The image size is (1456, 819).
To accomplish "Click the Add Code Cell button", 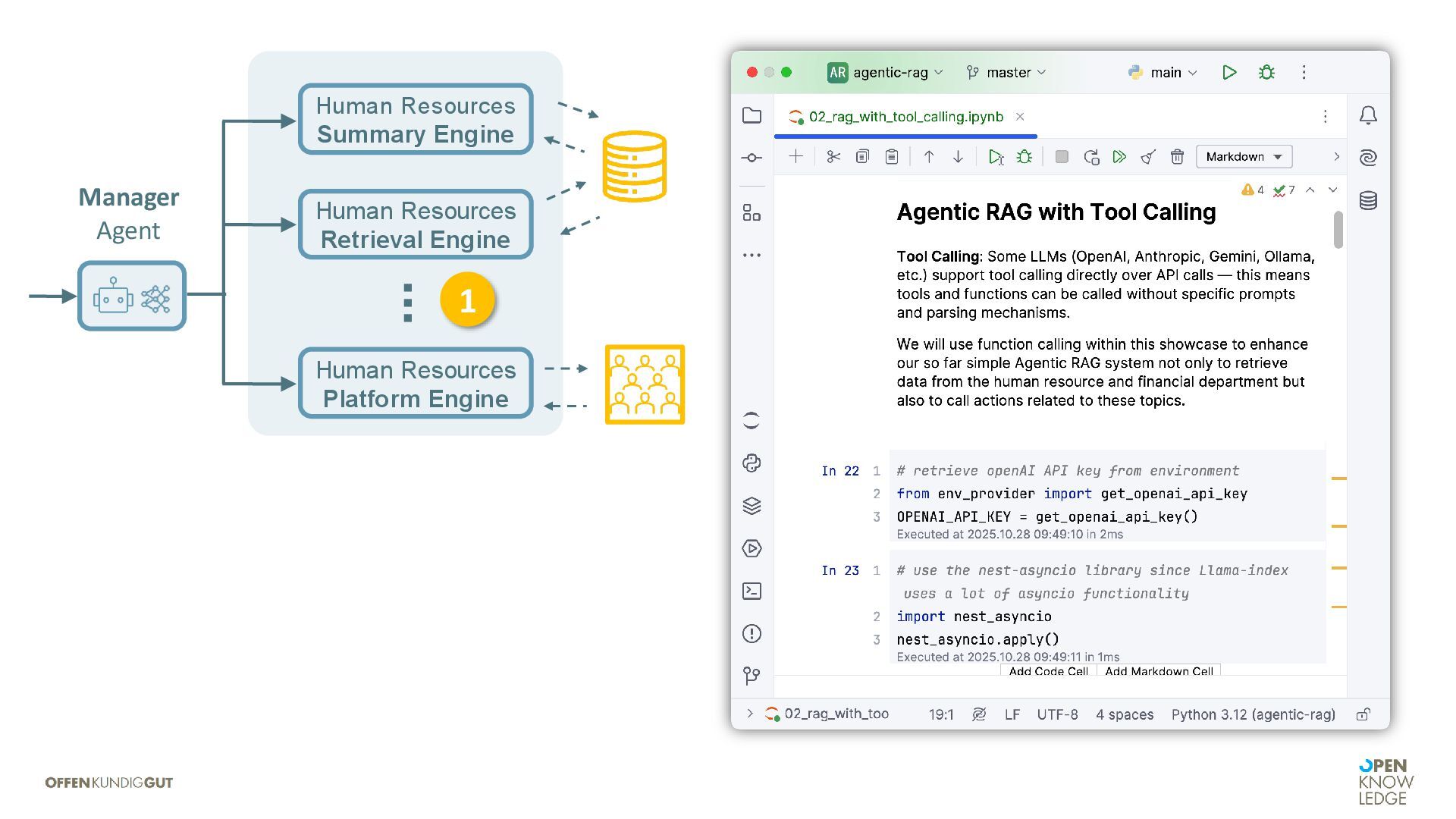I will pyautogui.click(x=1048, y=671).
